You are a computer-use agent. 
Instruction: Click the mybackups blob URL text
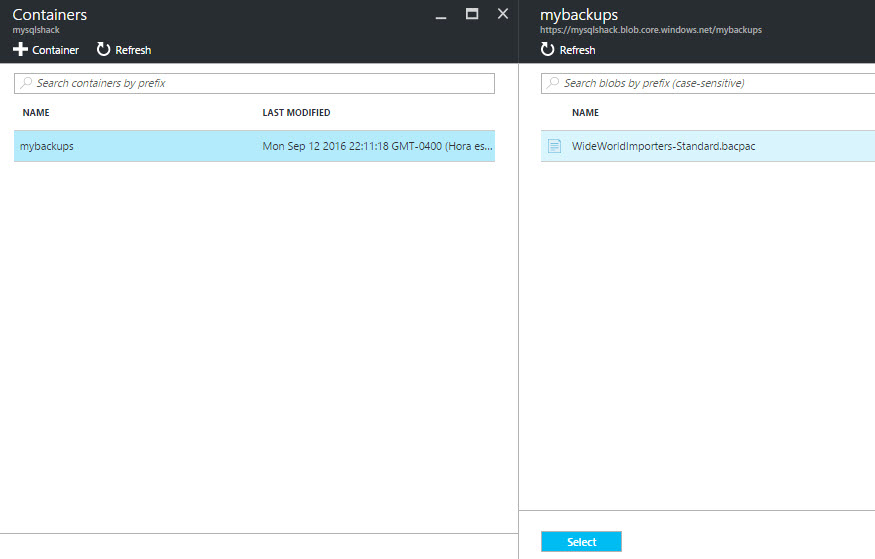coord(650,30)
